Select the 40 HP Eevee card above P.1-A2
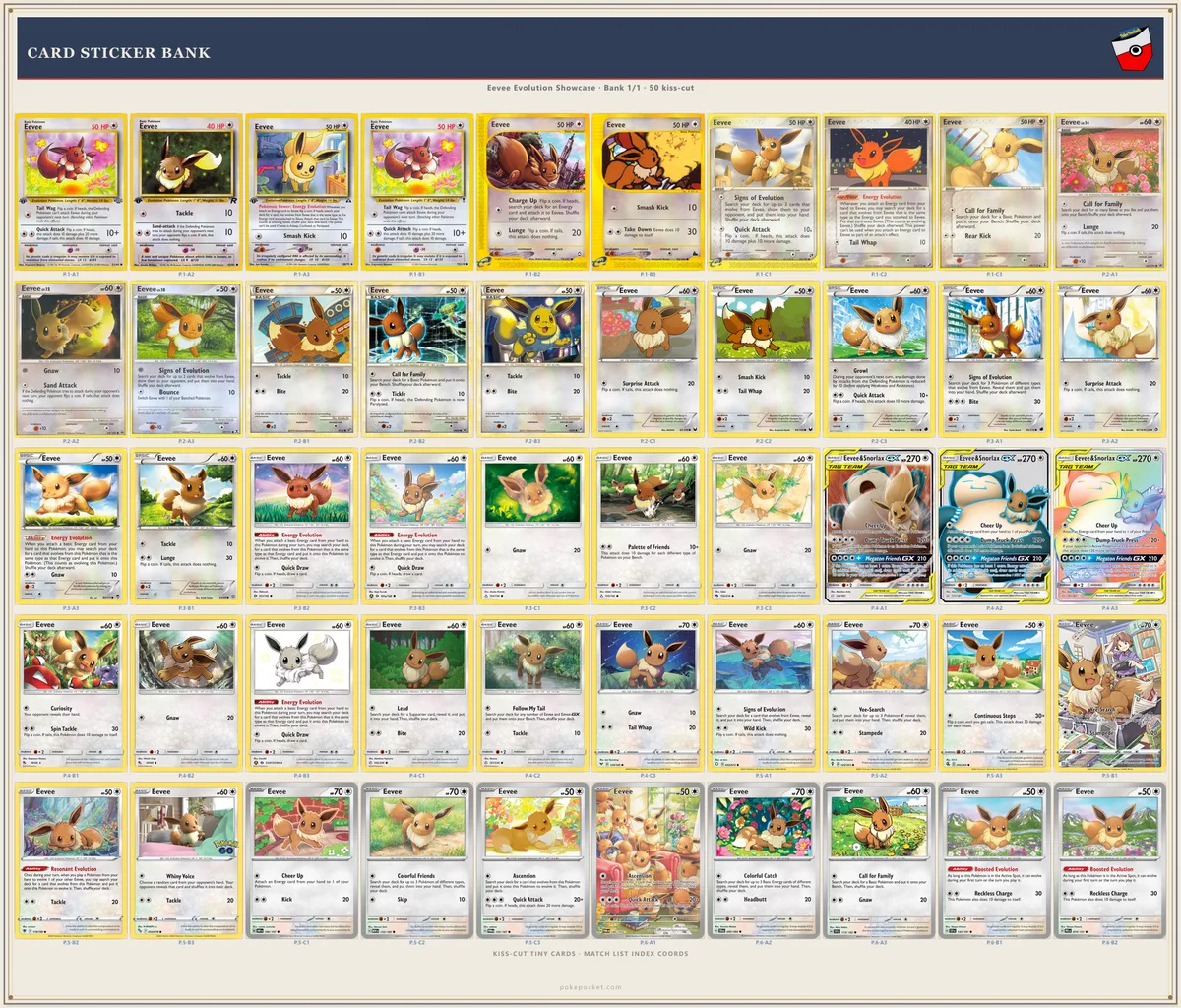 pos(186,192)
